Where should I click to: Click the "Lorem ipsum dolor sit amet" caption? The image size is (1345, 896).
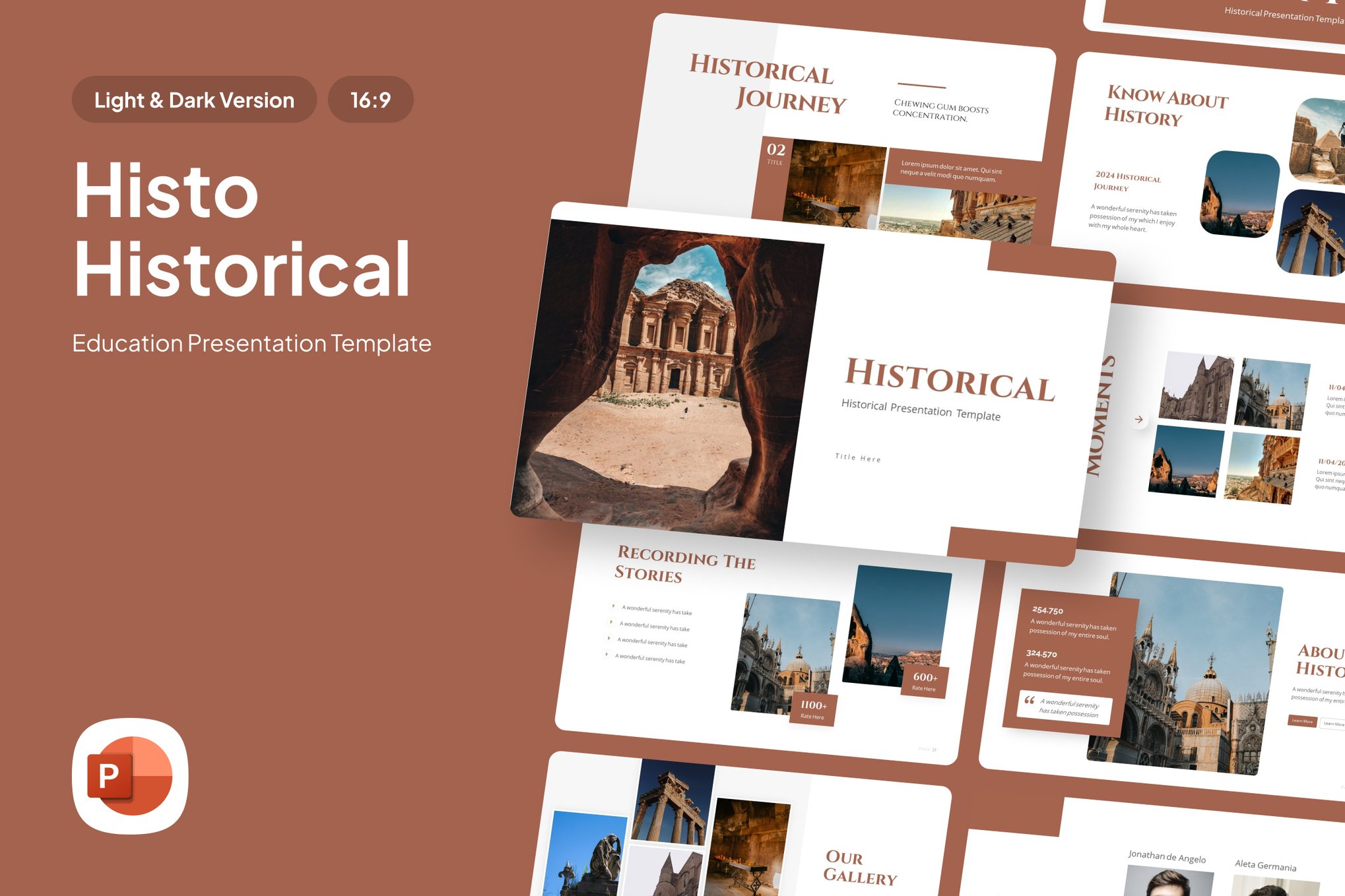951,171
